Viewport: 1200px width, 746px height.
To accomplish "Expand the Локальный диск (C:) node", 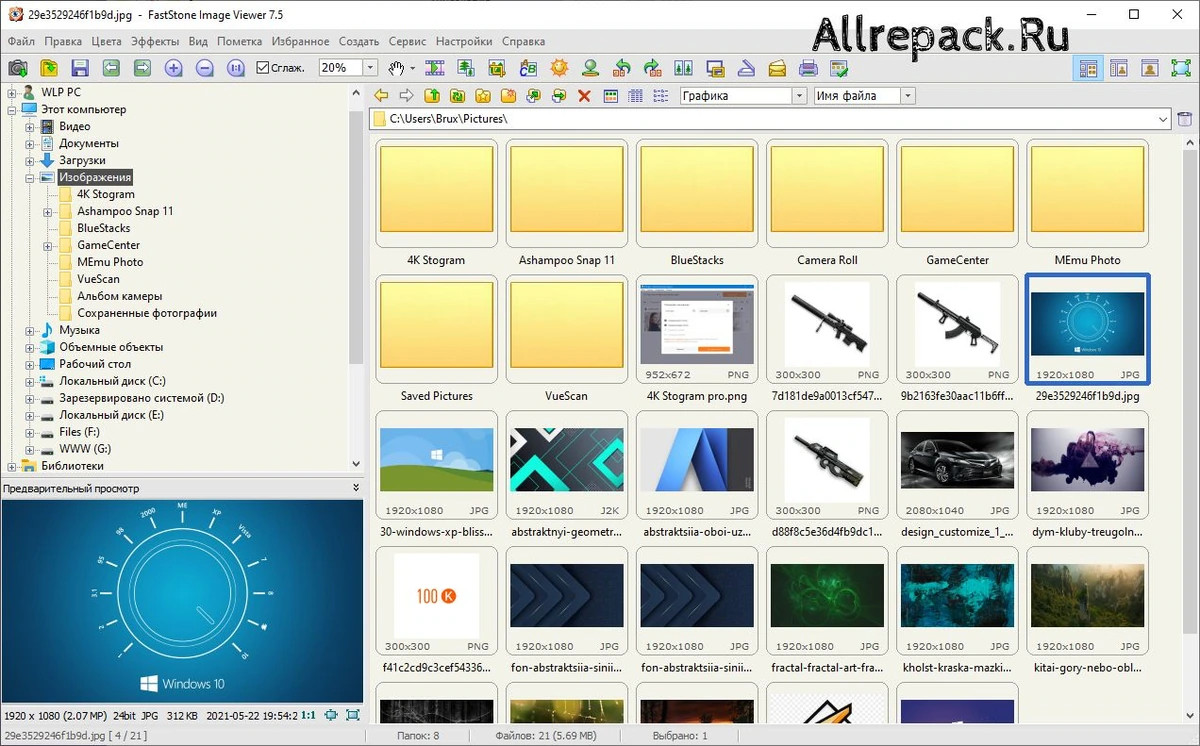I will tap(30, 381).
